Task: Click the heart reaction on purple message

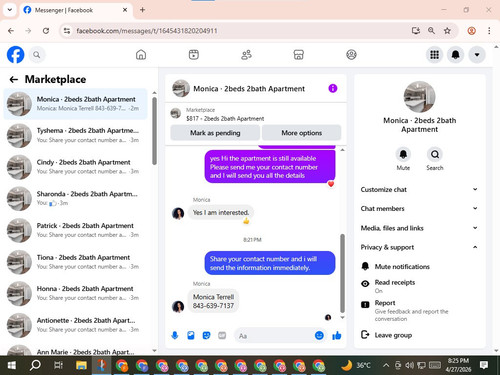Action: pos(331,184)
